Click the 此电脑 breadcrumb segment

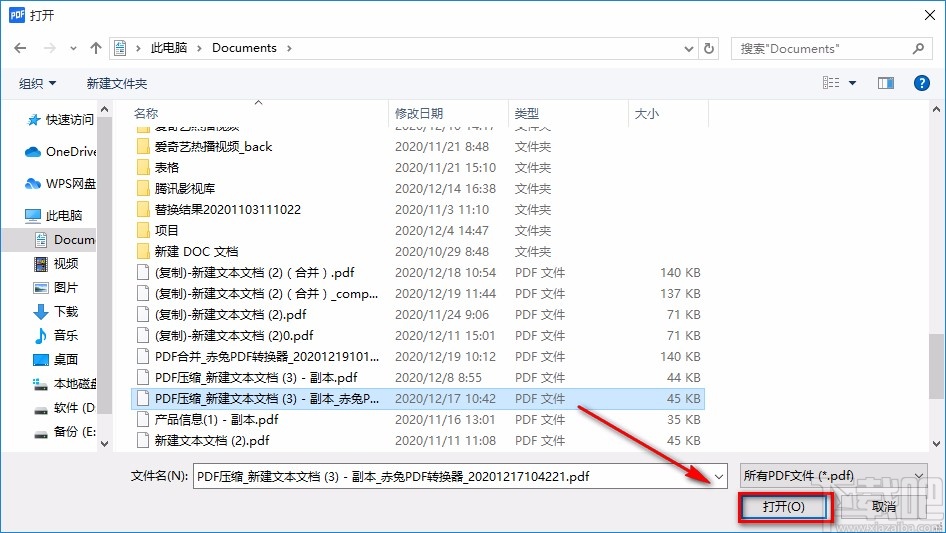169,48
